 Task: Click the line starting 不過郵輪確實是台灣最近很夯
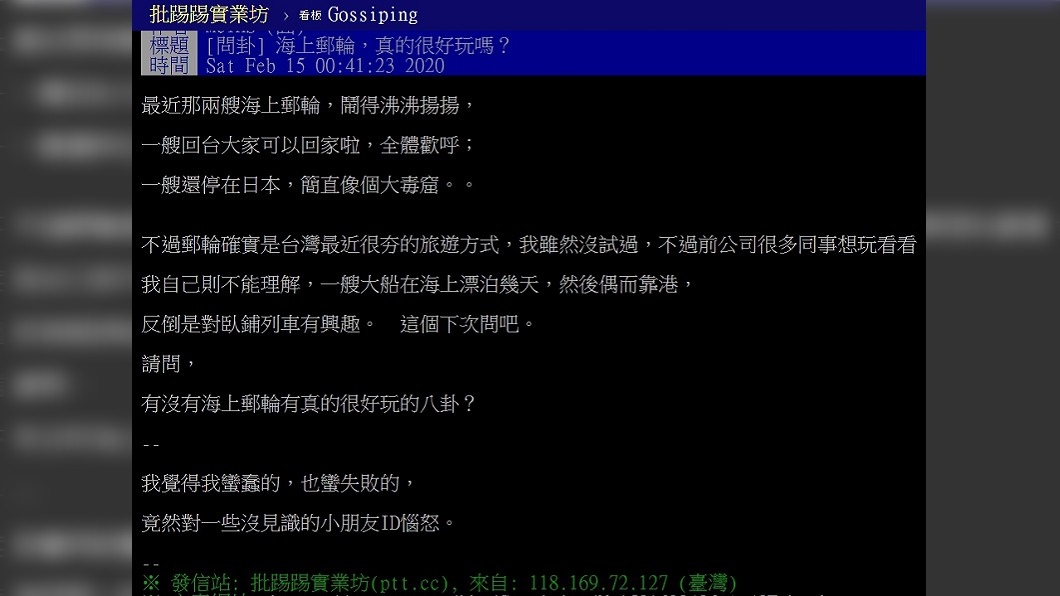point(529,245)
